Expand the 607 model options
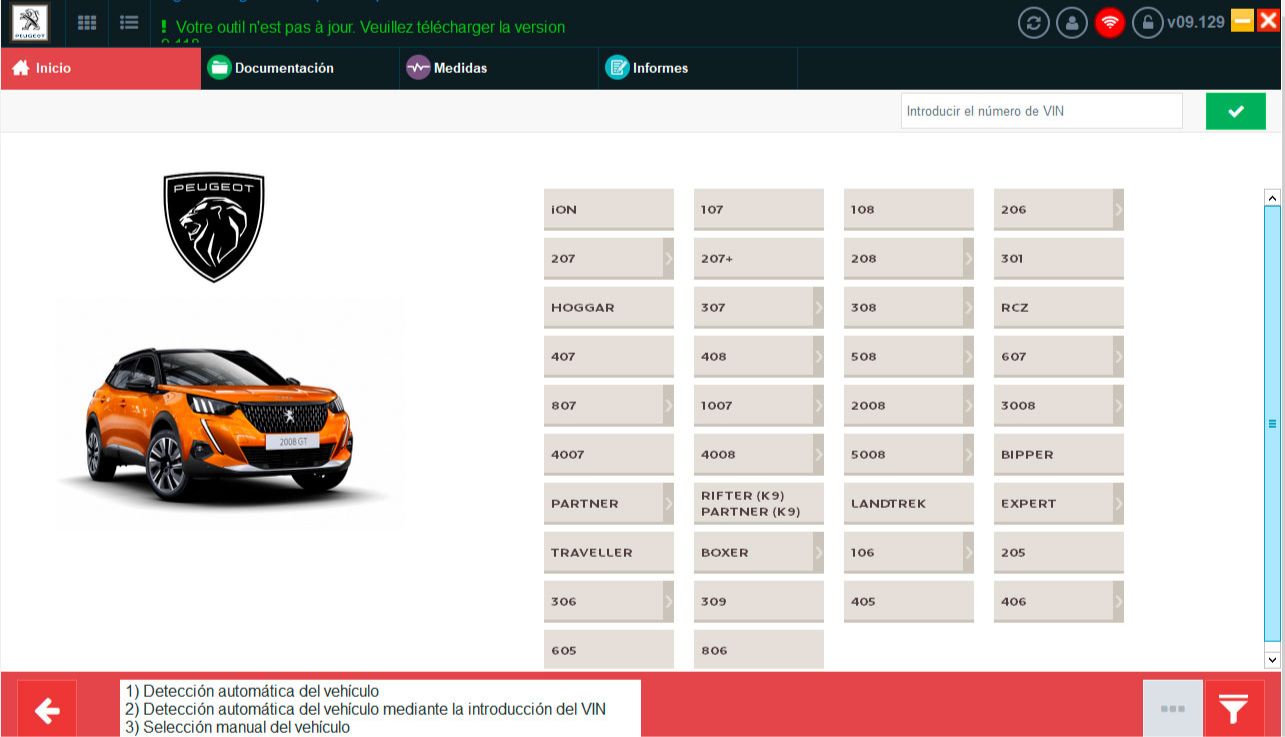1285x737 pixels. coord(1119,356)
